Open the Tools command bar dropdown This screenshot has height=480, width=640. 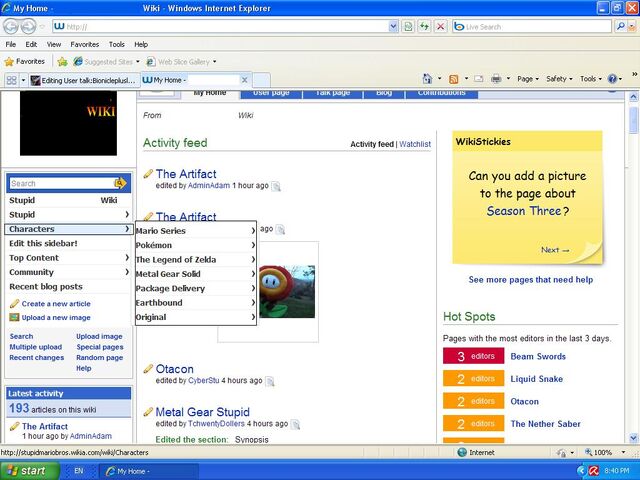click(591, 79)
